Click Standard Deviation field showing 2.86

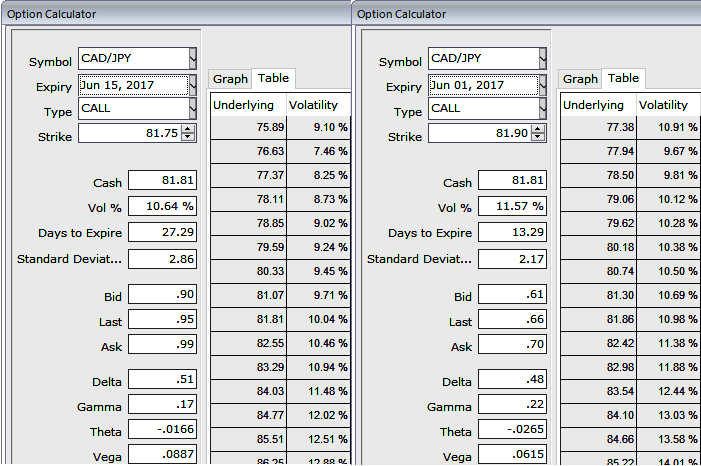(162, 259)
